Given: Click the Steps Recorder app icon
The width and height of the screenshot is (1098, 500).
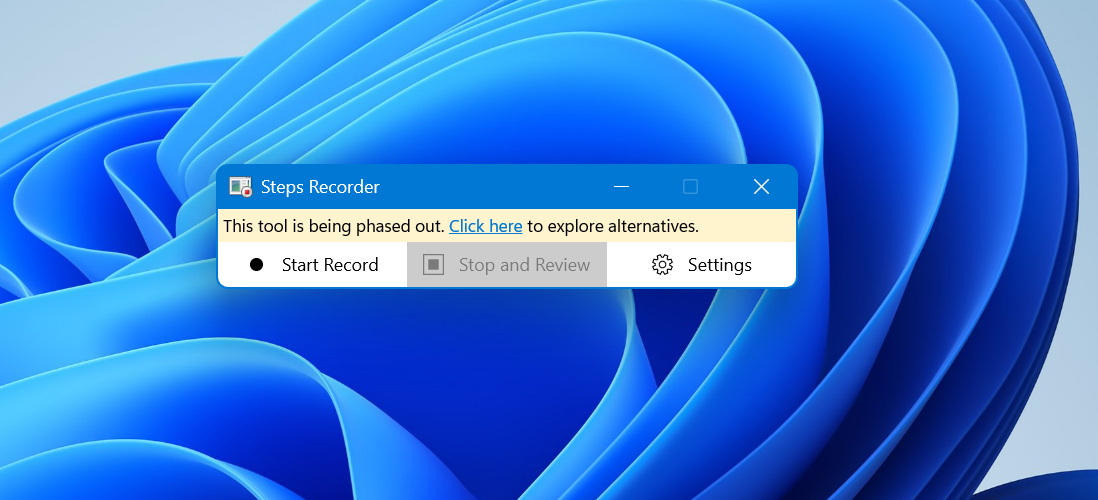Looking at the screenshot, I should [x=240, y=186].
